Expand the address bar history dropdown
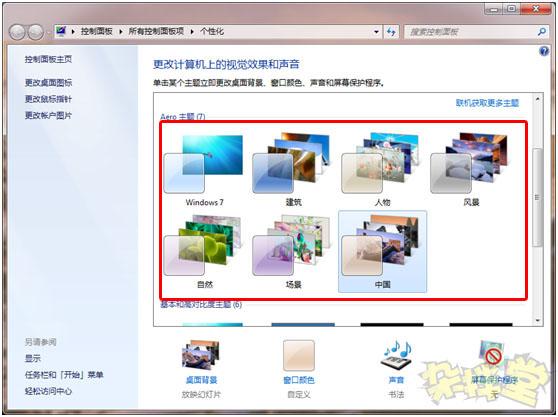The height and width of the screenshot is (417, 558). [x=376, y=32]
